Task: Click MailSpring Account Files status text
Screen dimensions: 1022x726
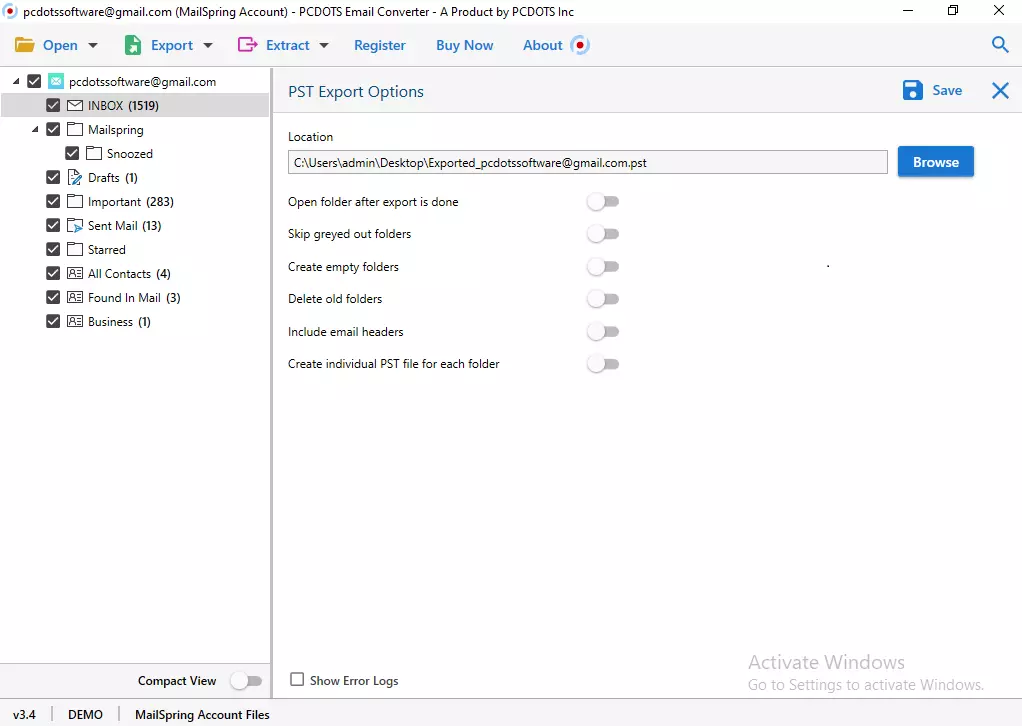Action: (202, 715)
